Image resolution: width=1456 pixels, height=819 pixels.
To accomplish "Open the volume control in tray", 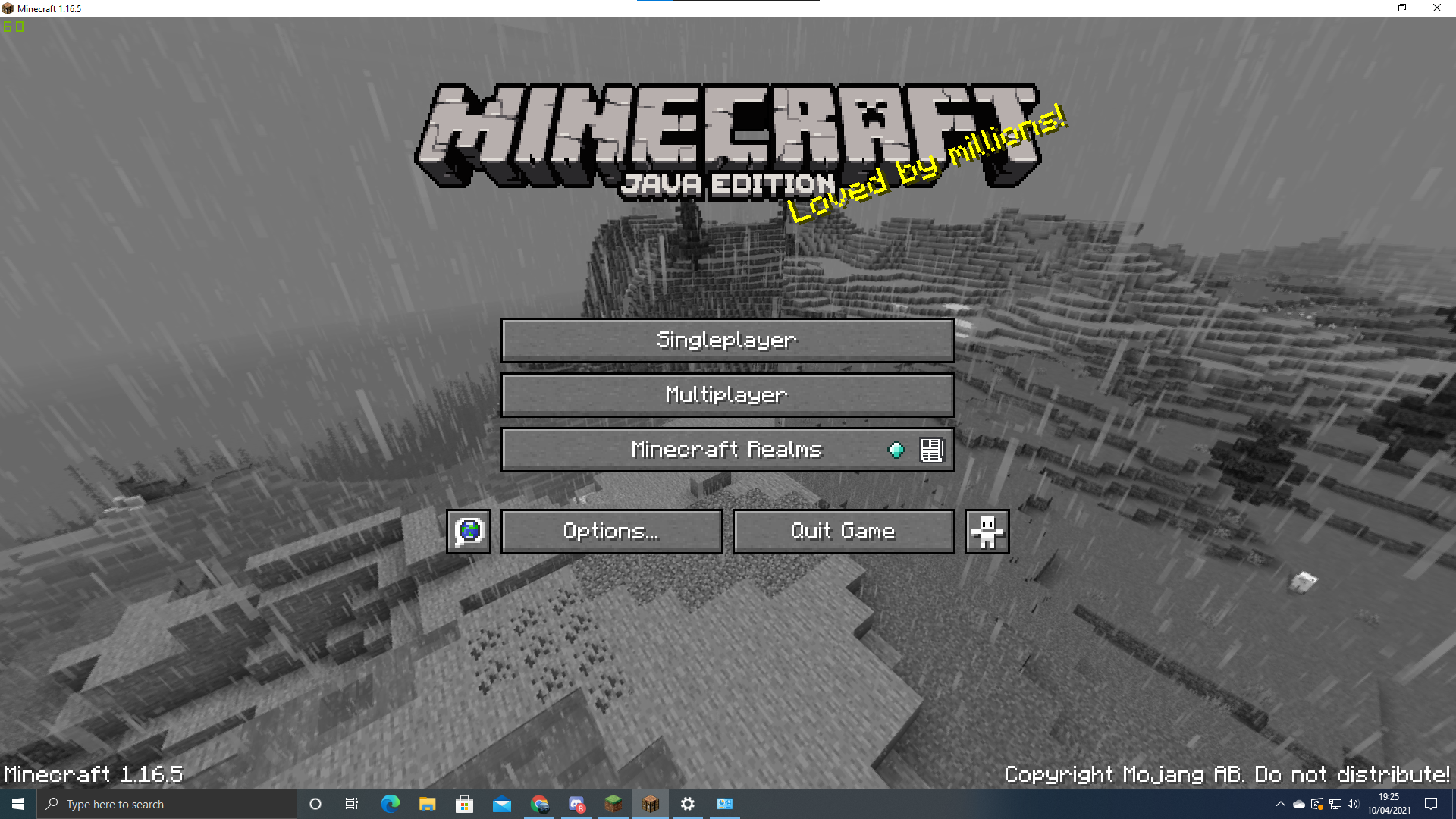I will tap(1353, 804).
